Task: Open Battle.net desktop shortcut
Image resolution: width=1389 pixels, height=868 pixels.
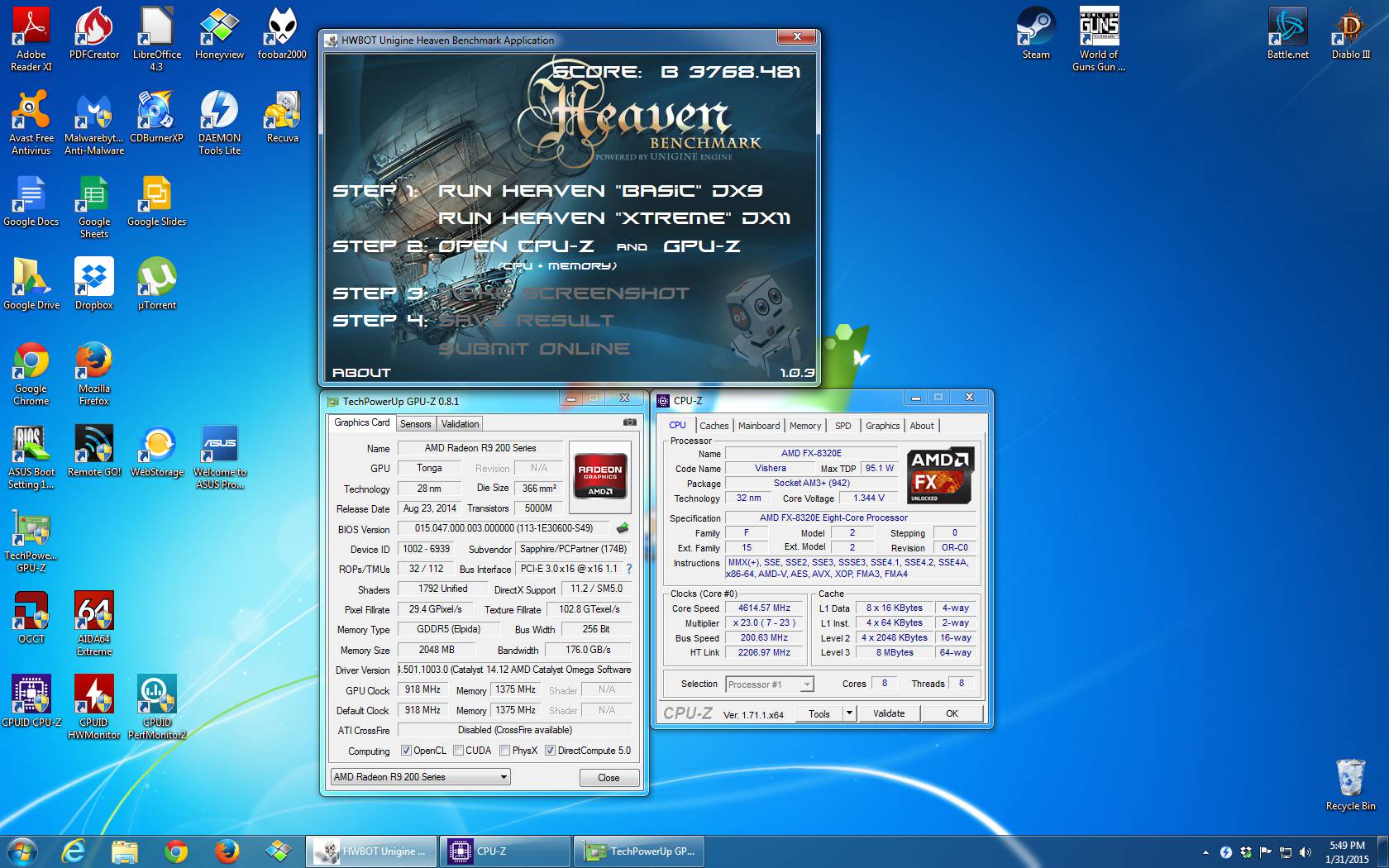Action: [1288, 33]
